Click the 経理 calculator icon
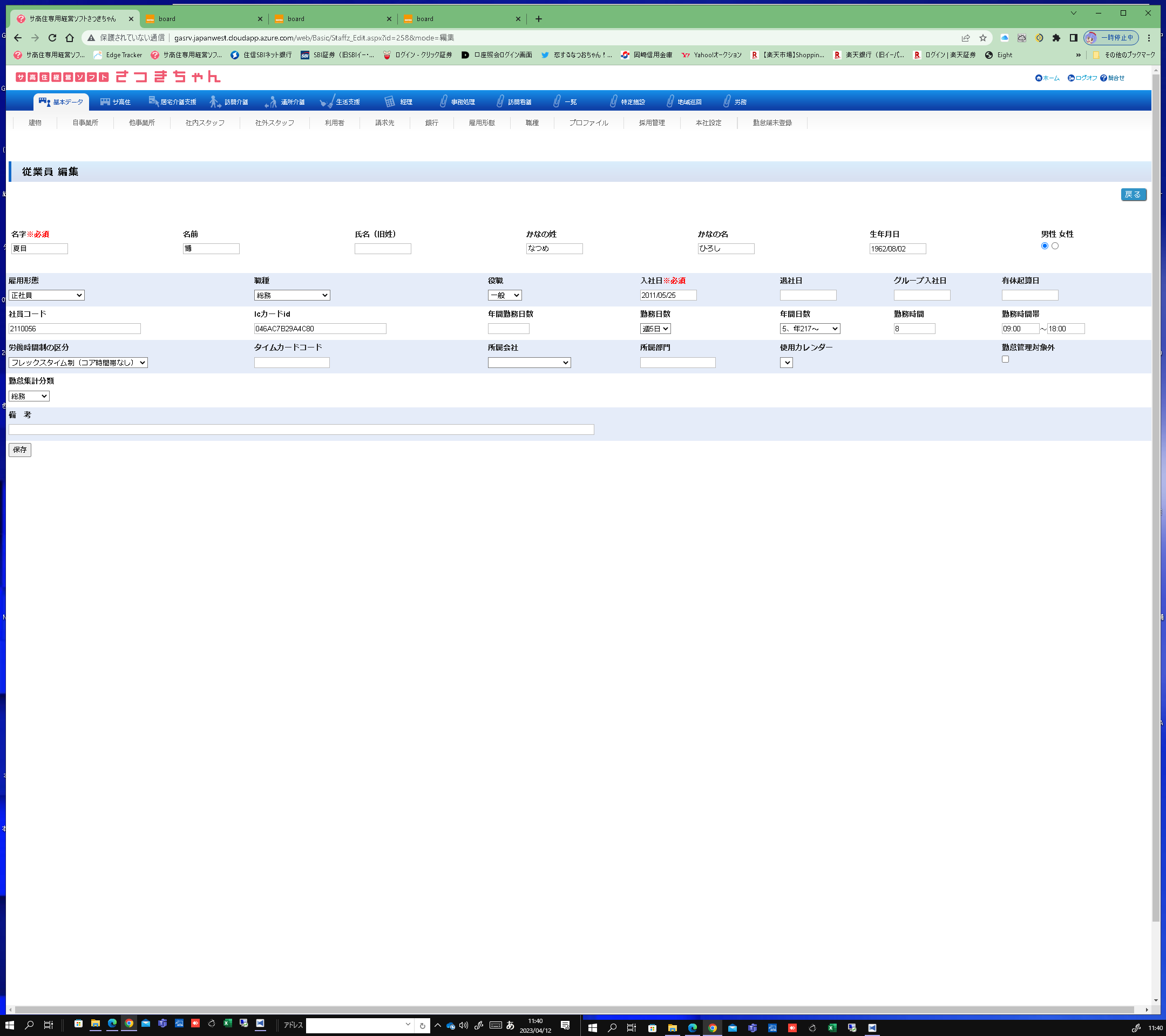Image resolution: width=1166 pixels, height=1036 pixels. [x=389, y=101]
